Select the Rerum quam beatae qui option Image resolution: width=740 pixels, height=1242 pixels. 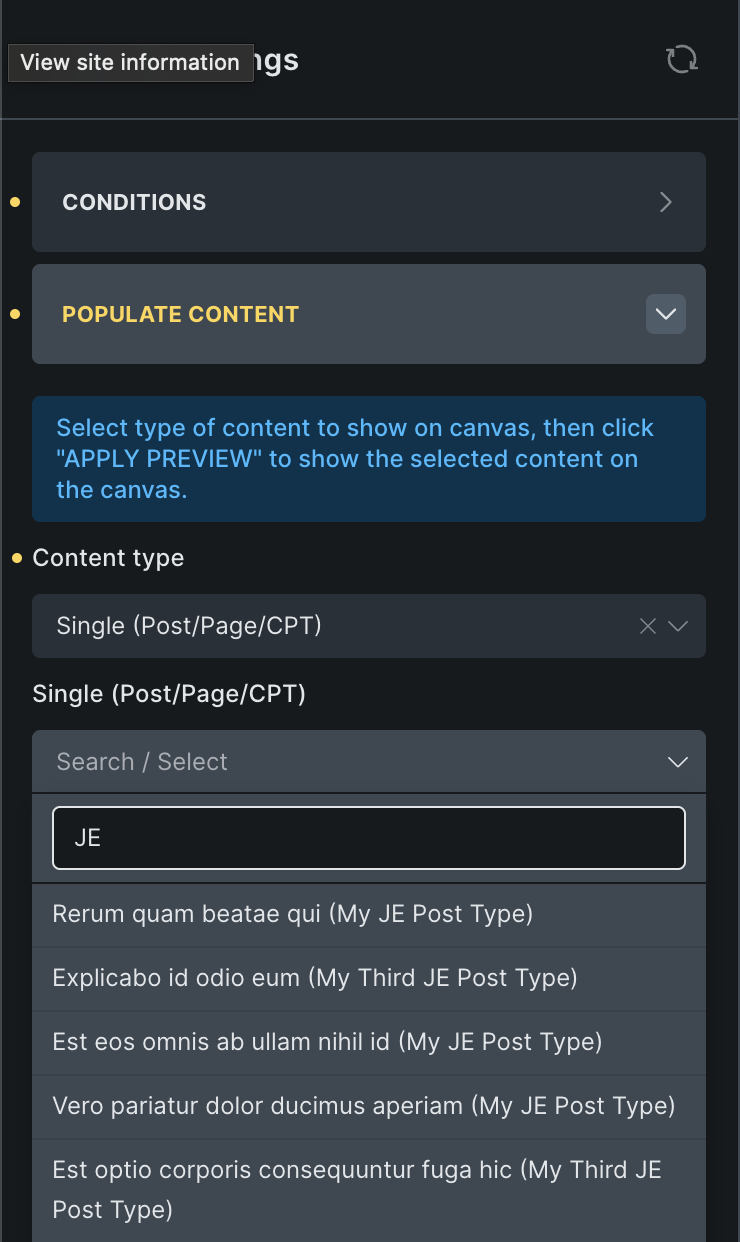(x=292, y=914)
